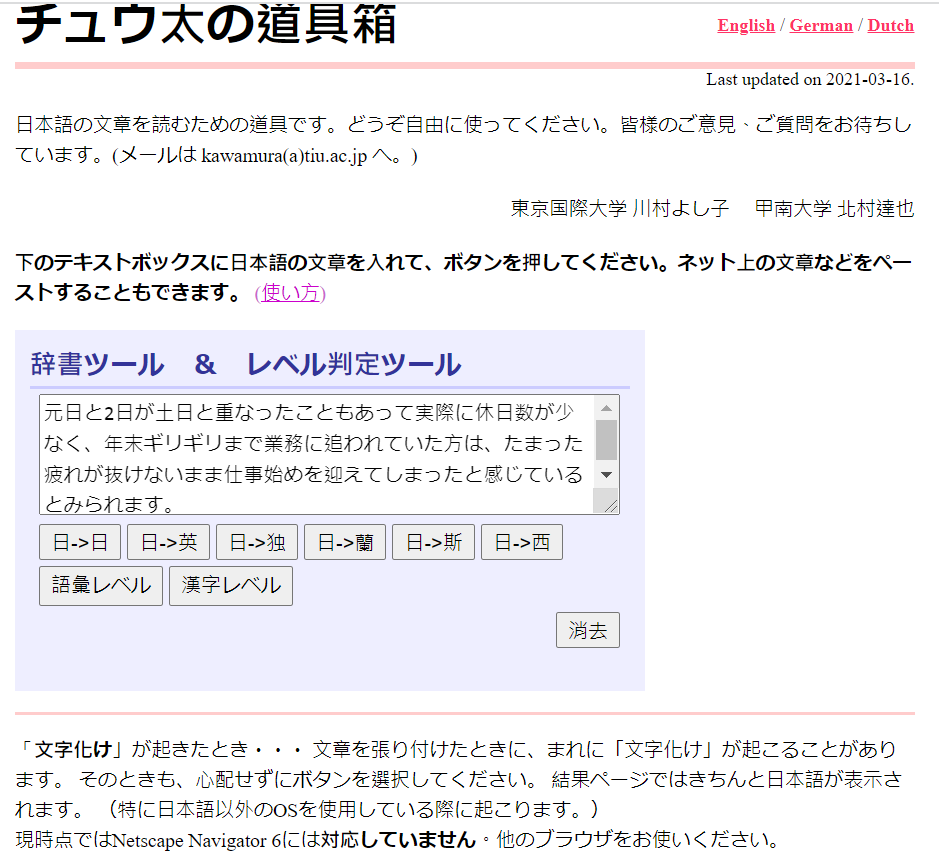
Task: Click the 日->蘭 dictionary button
Action: (345, 542)
